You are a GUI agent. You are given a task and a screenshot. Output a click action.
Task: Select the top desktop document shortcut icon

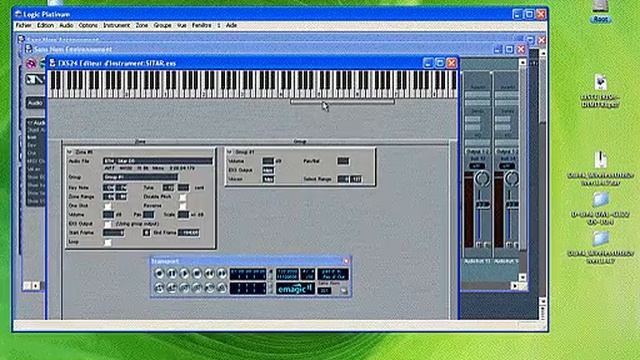tap(600, 82)
